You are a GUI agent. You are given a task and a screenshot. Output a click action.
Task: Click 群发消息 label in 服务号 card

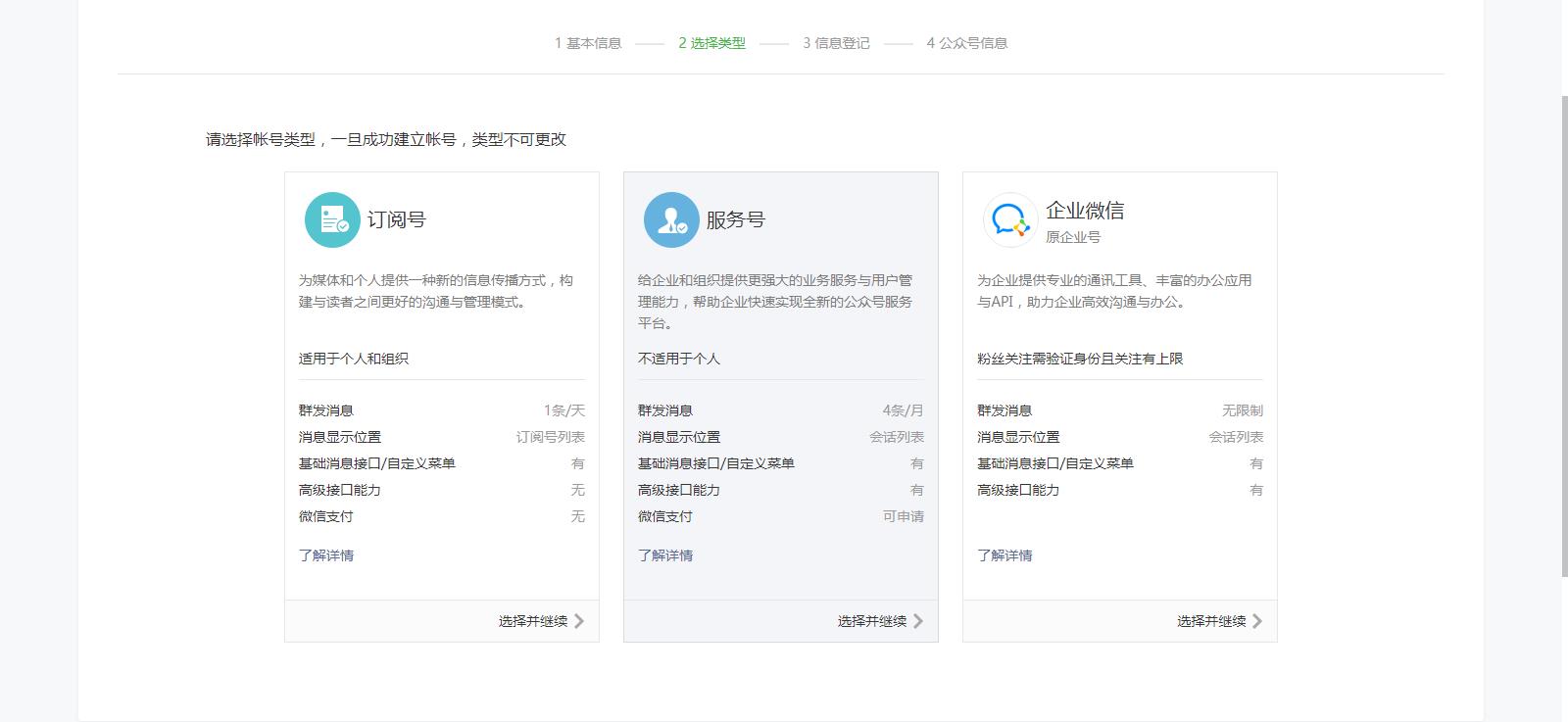tap(665, 410)
